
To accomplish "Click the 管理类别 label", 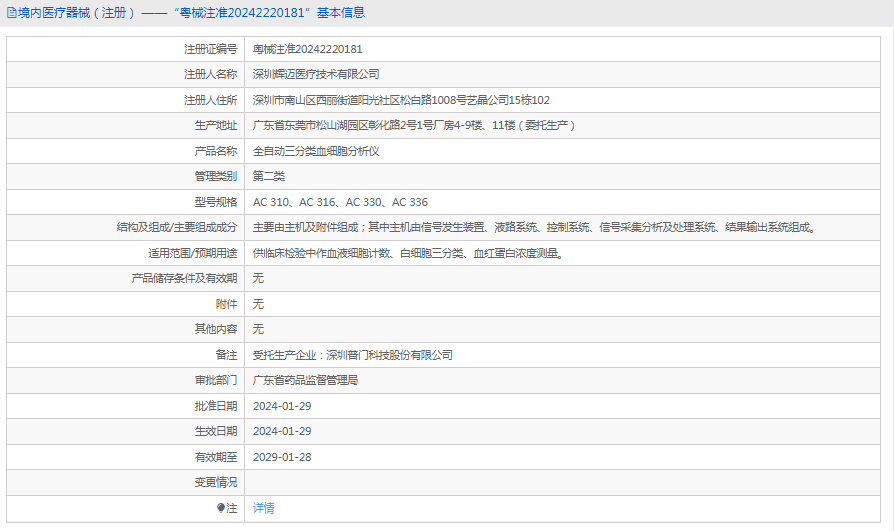I will click(216, 176).
